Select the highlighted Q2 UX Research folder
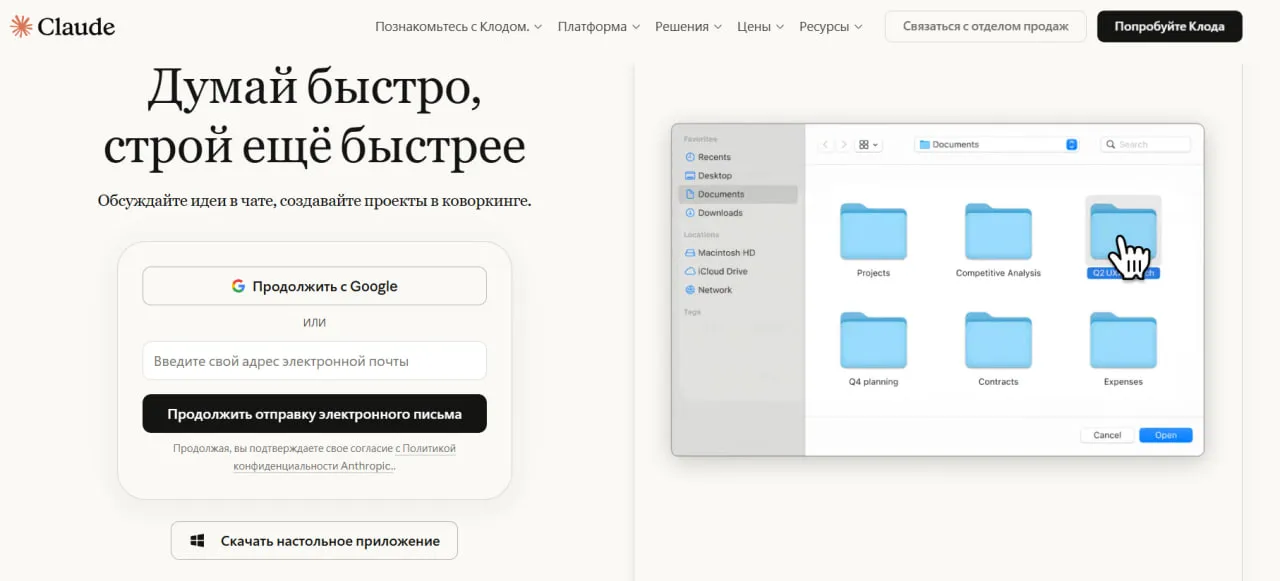This screenshot has width=1280, height=581. 1123,238
